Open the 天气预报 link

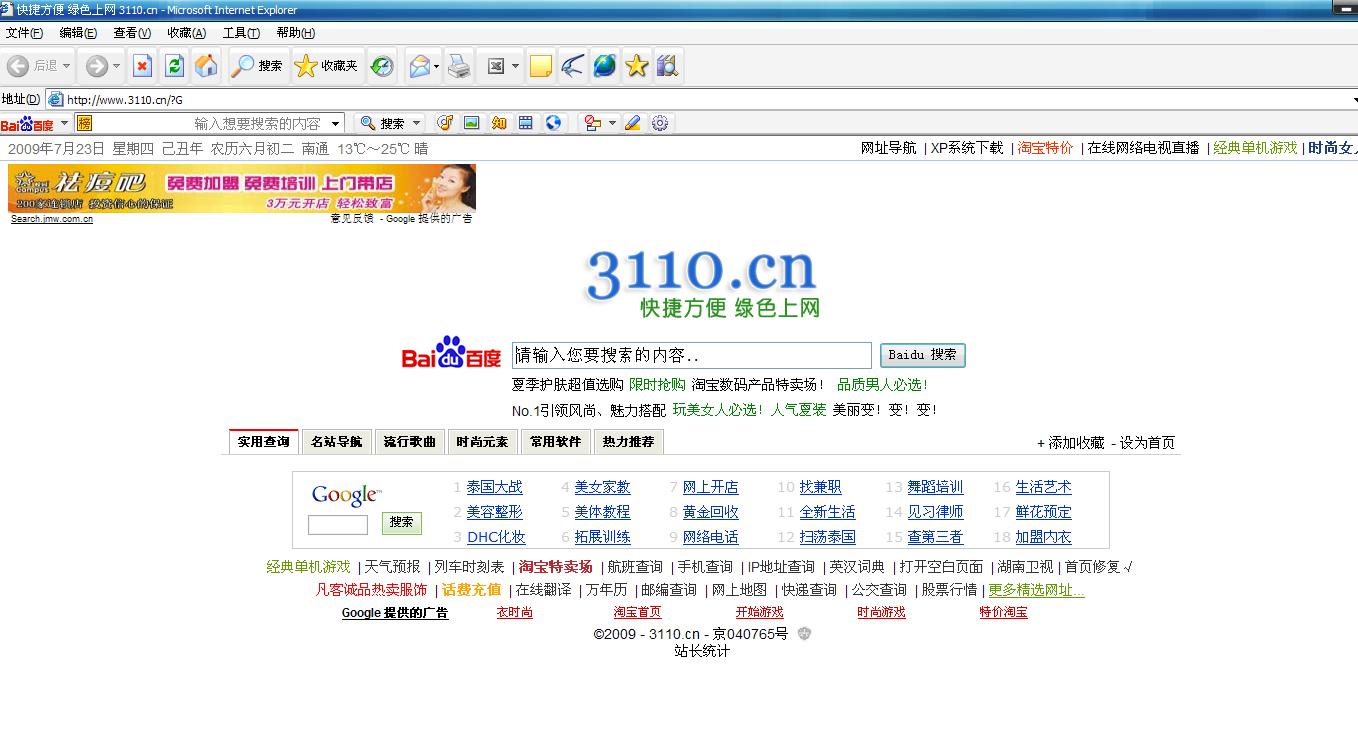click(392, 567)
